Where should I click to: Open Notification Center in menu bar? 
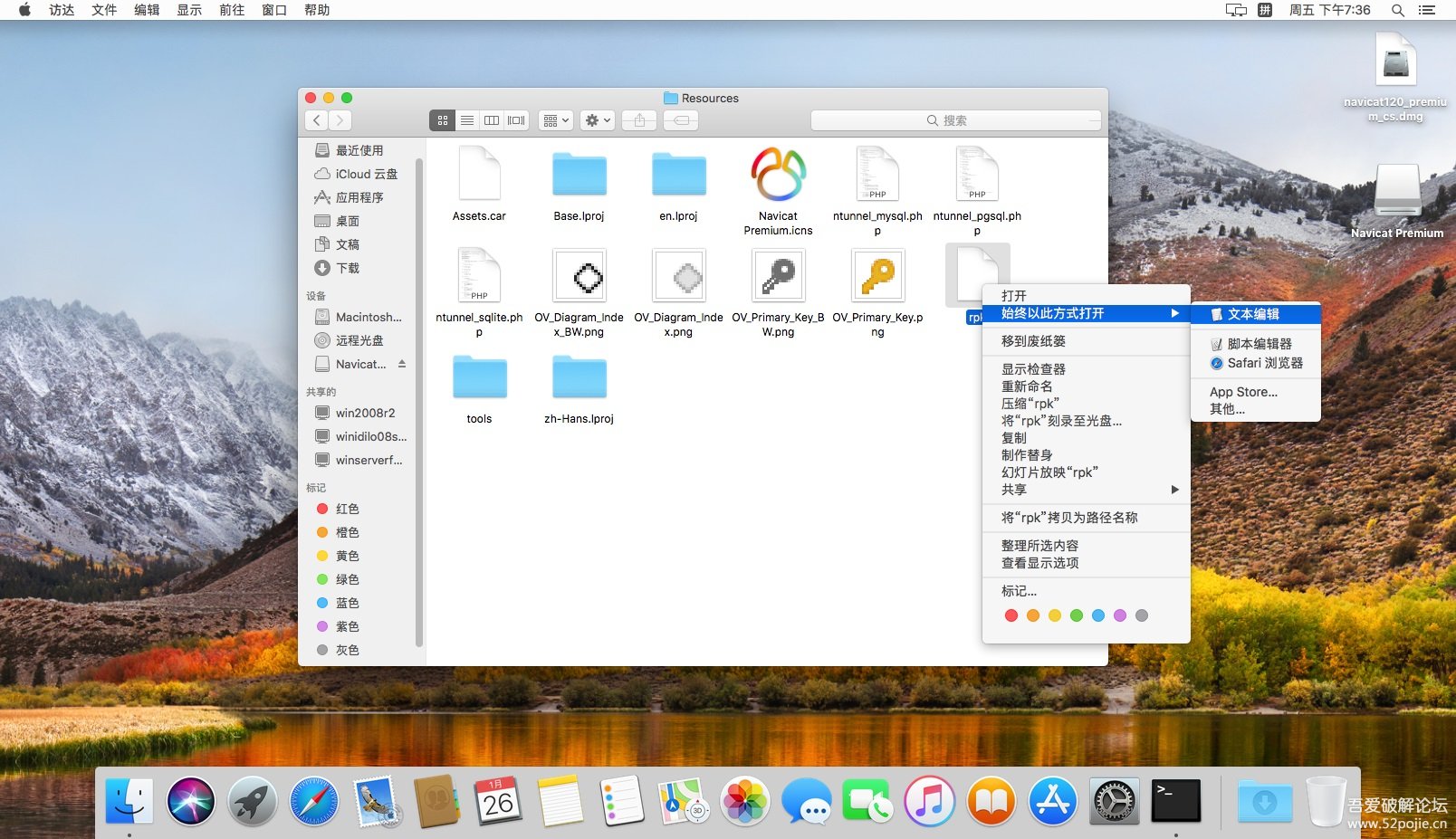click(x=1427, y=10)
